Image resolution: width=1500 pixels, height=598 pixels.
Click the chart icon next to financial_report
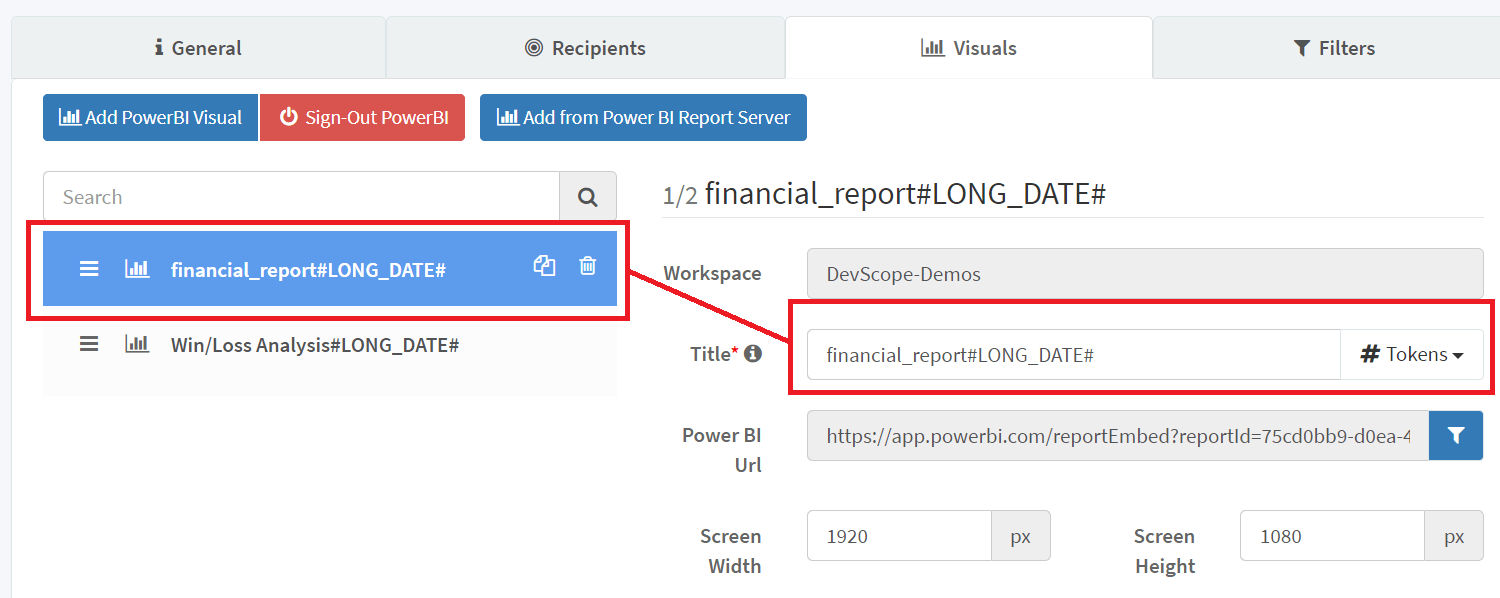click(x=138, y=268)
